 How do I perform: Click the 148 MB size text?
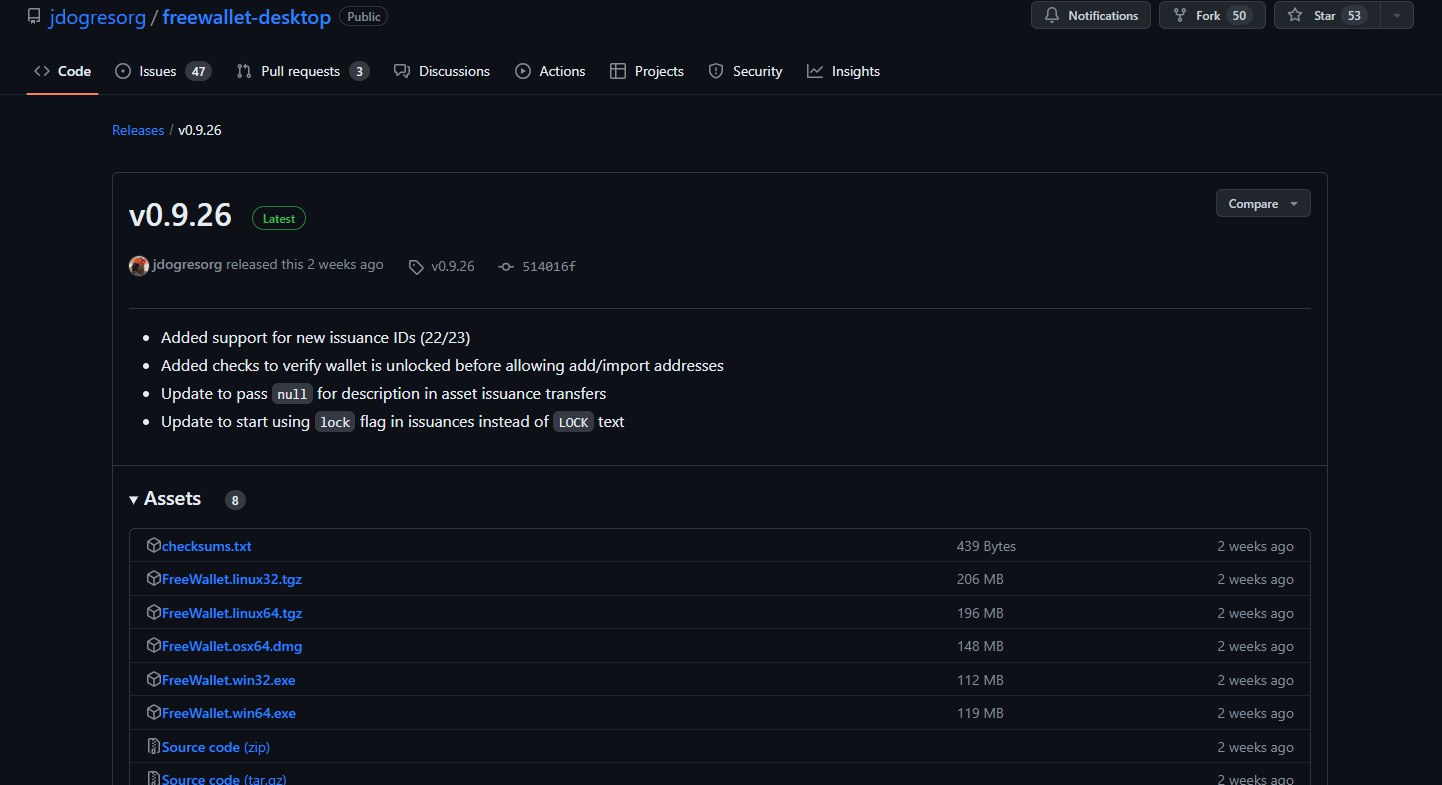point(980,646)
